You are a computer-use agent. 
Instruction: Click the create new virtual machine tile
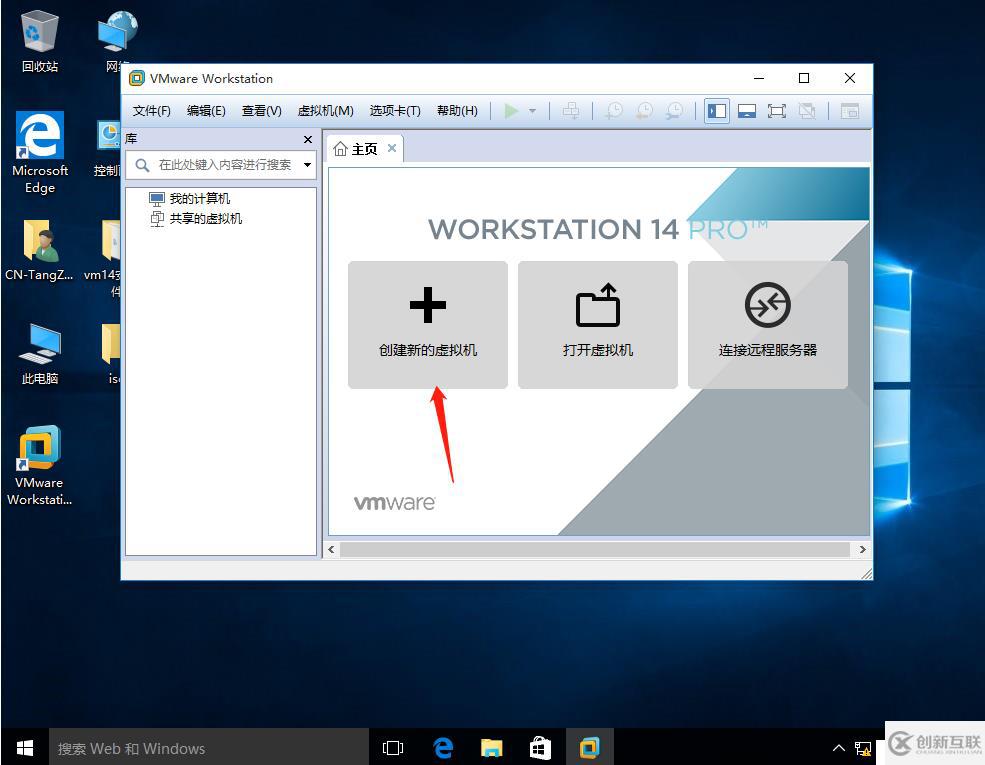pyautogui.click(x=427, y=324)
